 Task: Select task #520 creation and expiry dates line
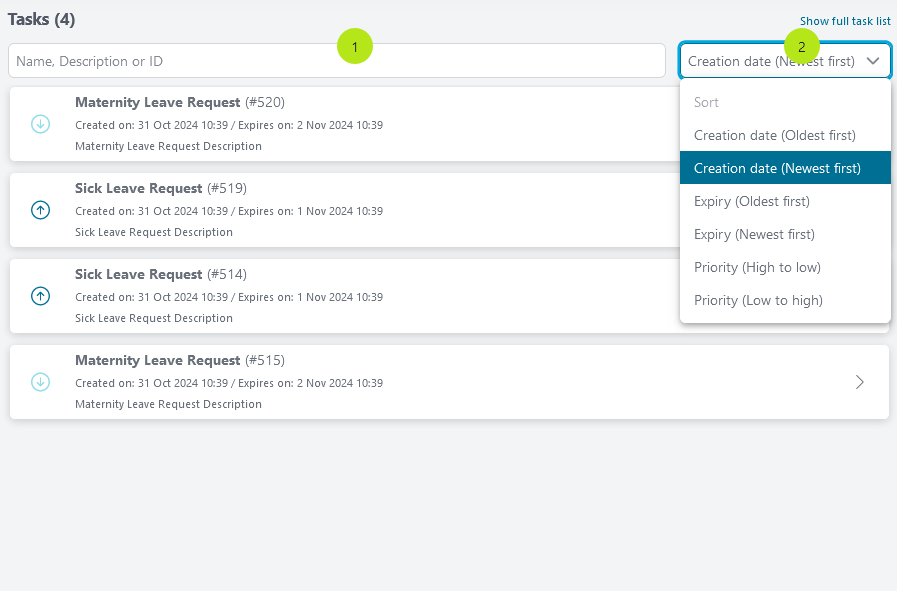229,125
